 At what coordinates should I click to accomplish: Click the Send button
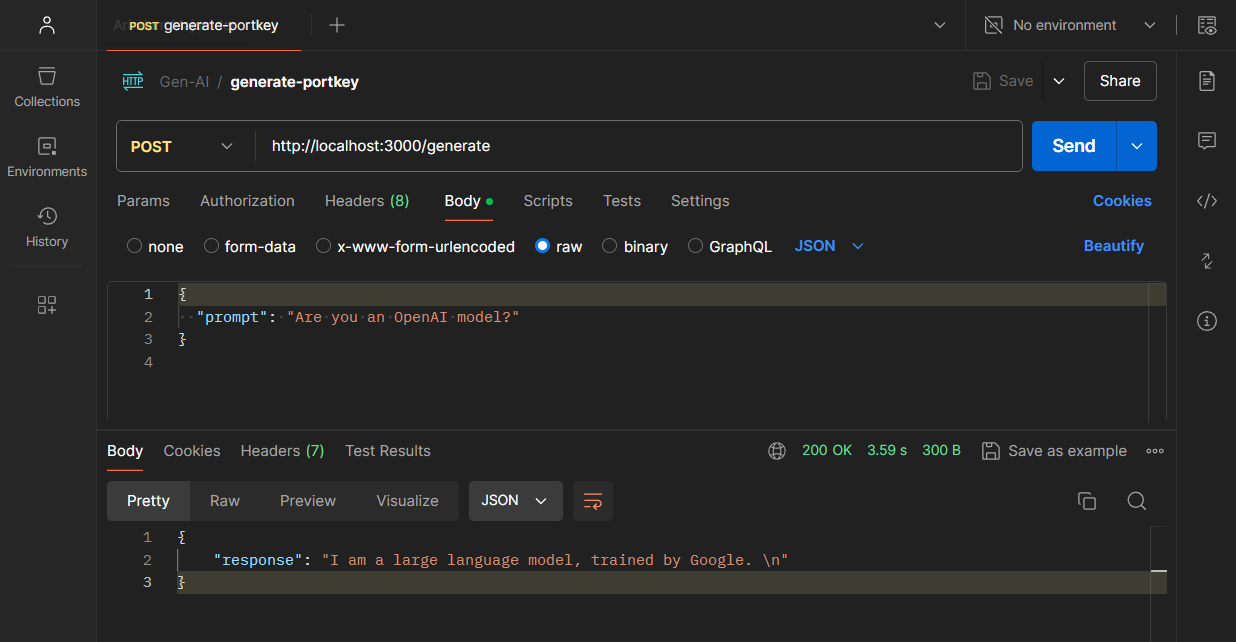1073,146
